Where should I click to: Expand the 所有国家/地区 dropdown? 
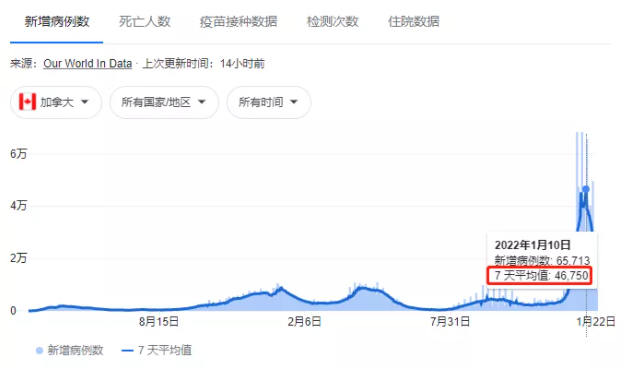(x=164, y=102)
